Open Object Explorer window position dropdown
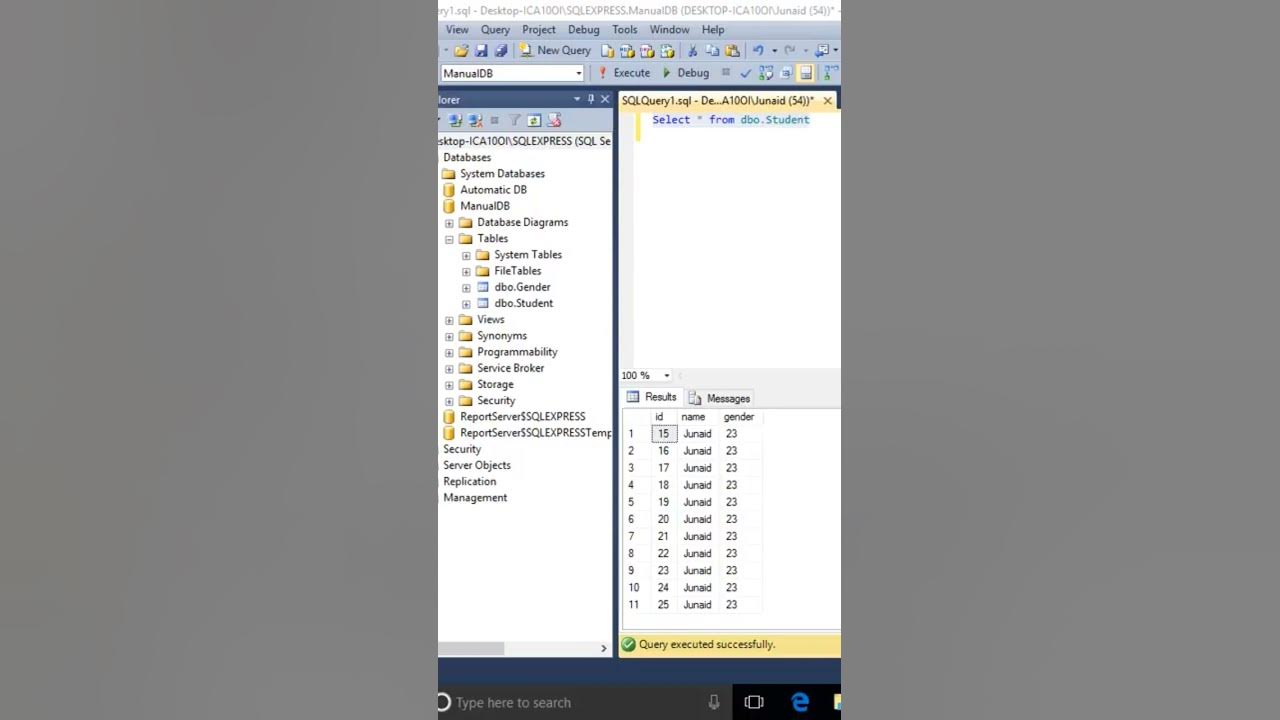Viewport: 1280px width, 720px height. [577, 99]
